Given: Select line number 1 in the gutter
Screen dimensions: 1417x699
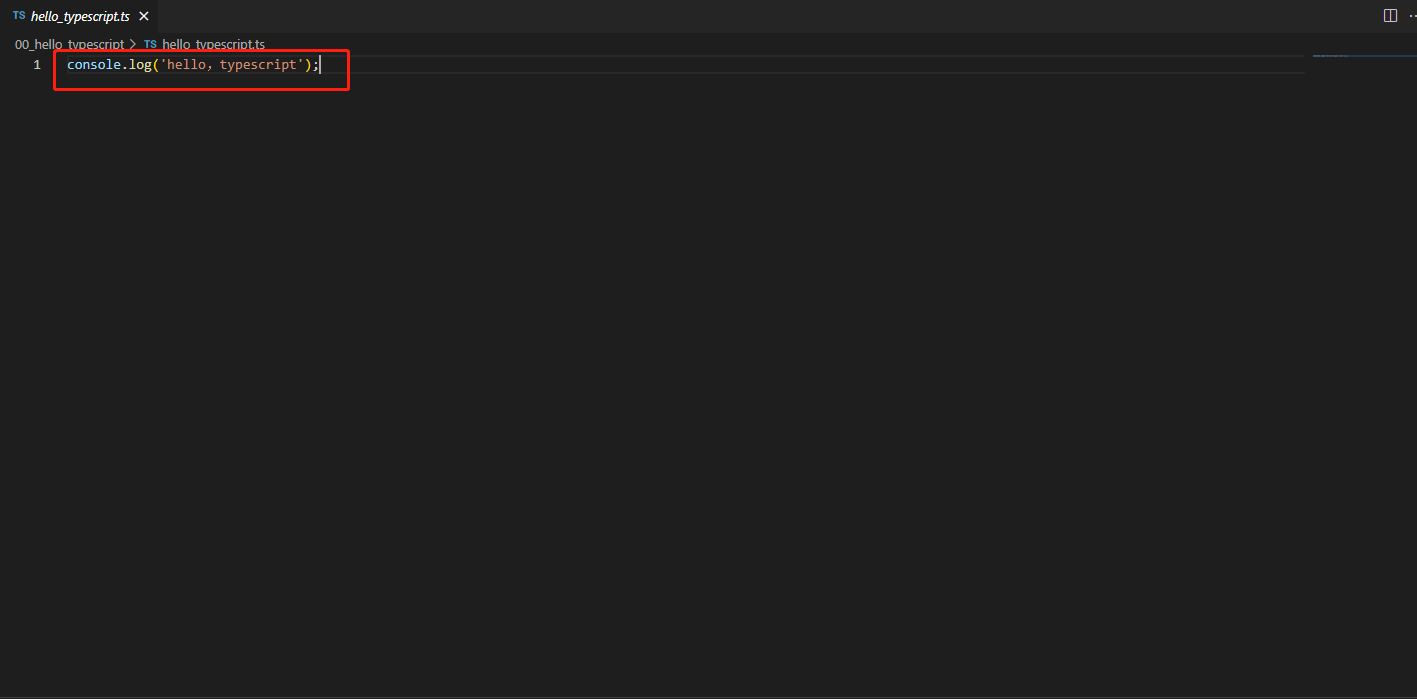Looking at the screenshot, I should (x=37, y=65).
